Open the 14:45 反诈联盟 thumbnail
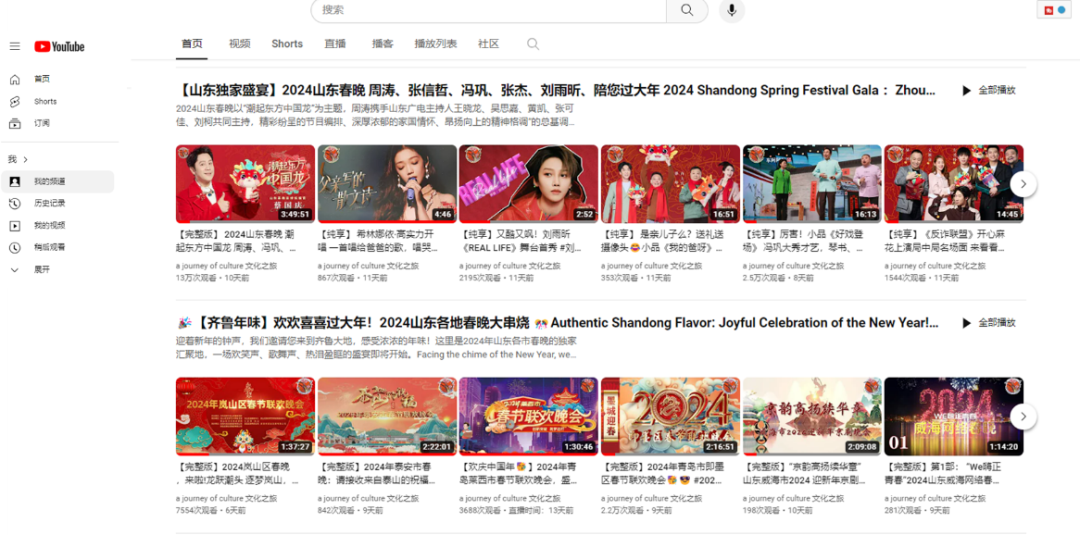The image size is (1080, 535). pos(954,184)
